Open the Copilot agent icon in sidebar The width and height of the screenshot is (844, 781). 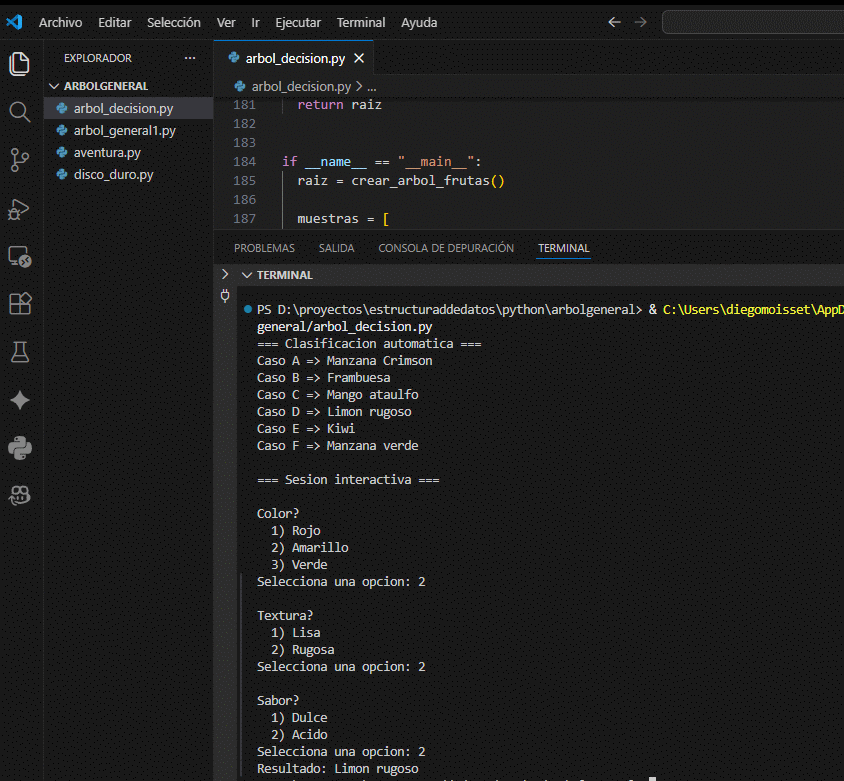click(x=20, y=496)
